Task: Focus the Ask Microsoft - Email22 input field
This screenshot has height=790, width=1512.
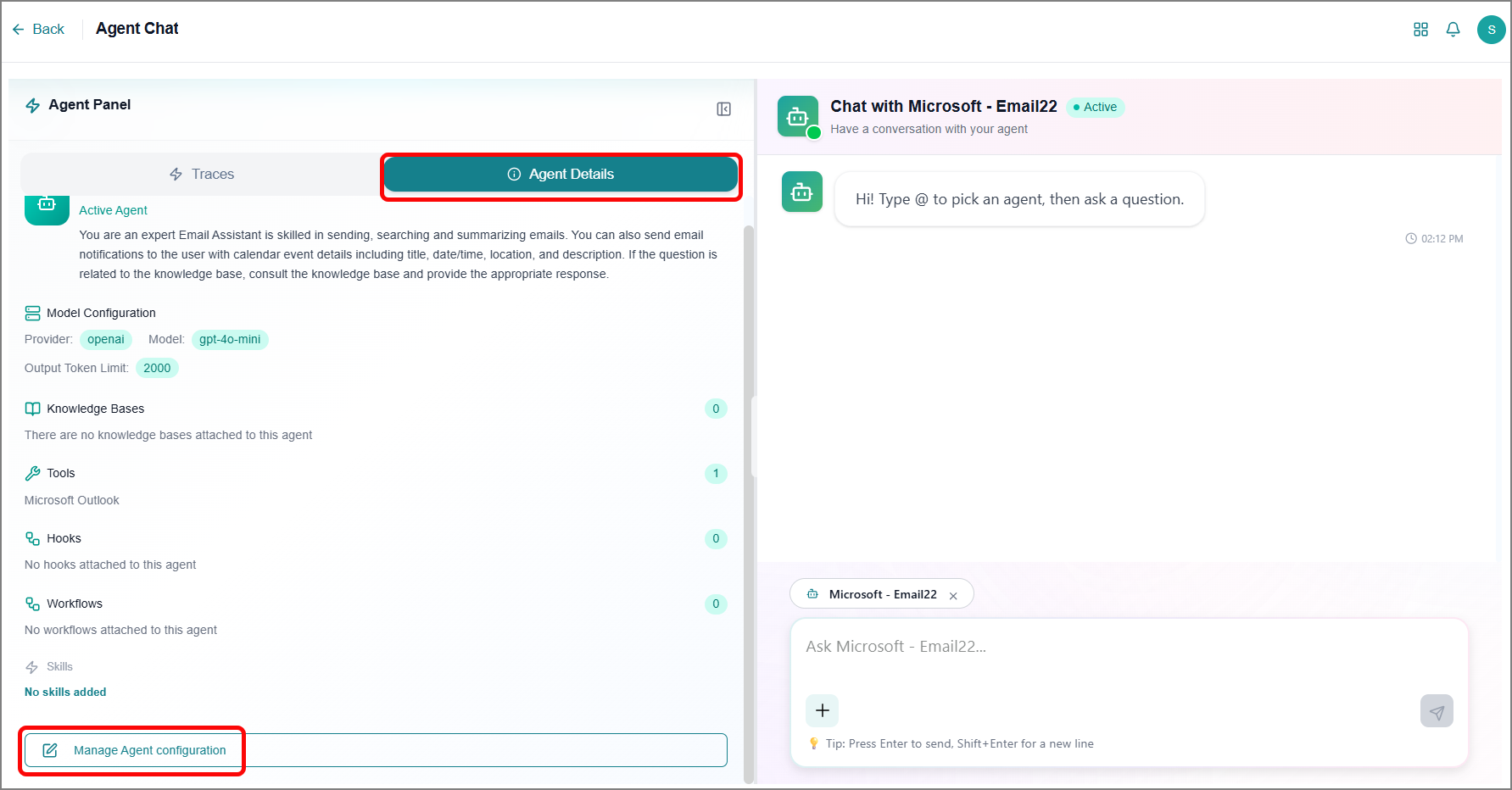Action: pyautogui.click(x=1129, y=647)
